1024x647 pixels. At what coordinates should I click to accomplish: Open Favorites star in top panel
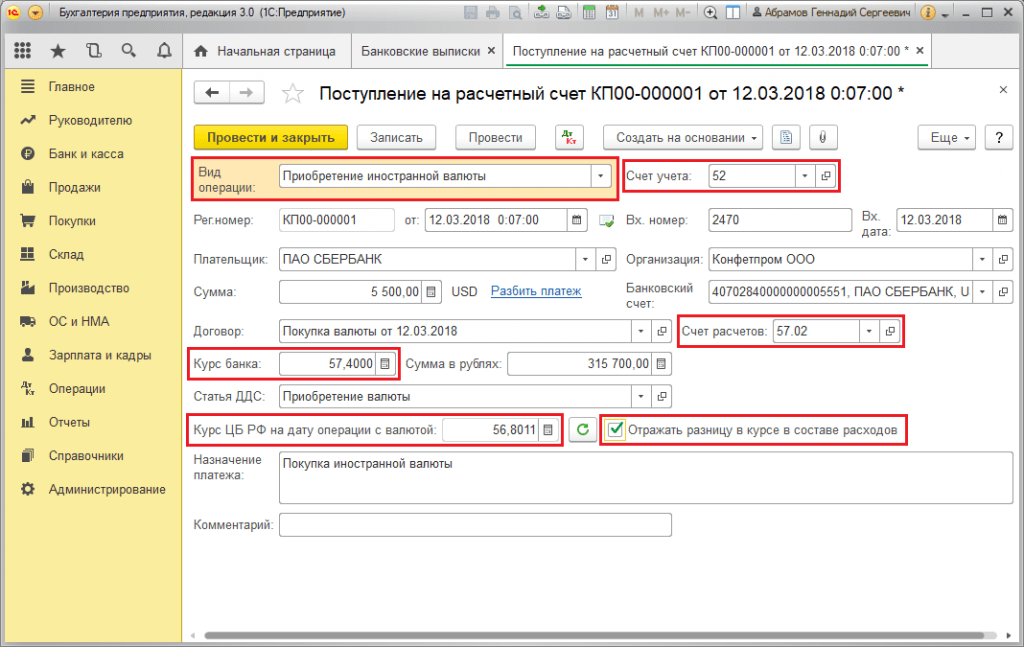coord(58,51)
